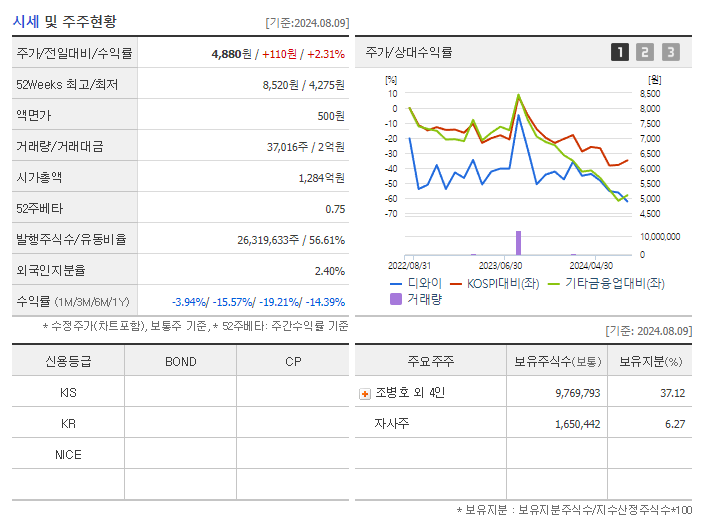Switch to chart view 1
Image resolution: width=702 pixels, height=525 pixels.
coord(620,52)
